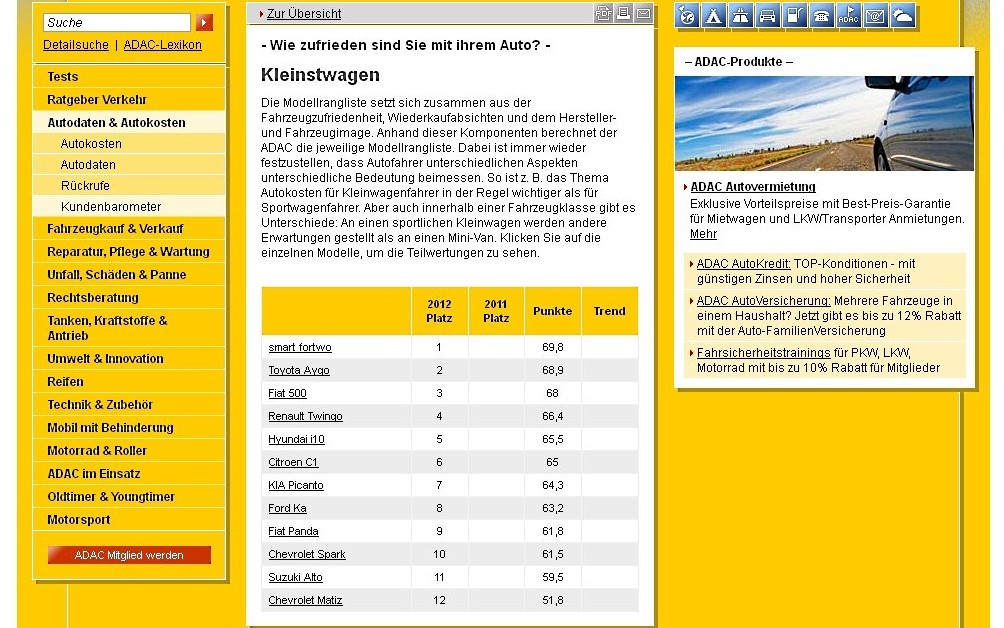Click the motorway traffic icon

click(x=741, y=15)
